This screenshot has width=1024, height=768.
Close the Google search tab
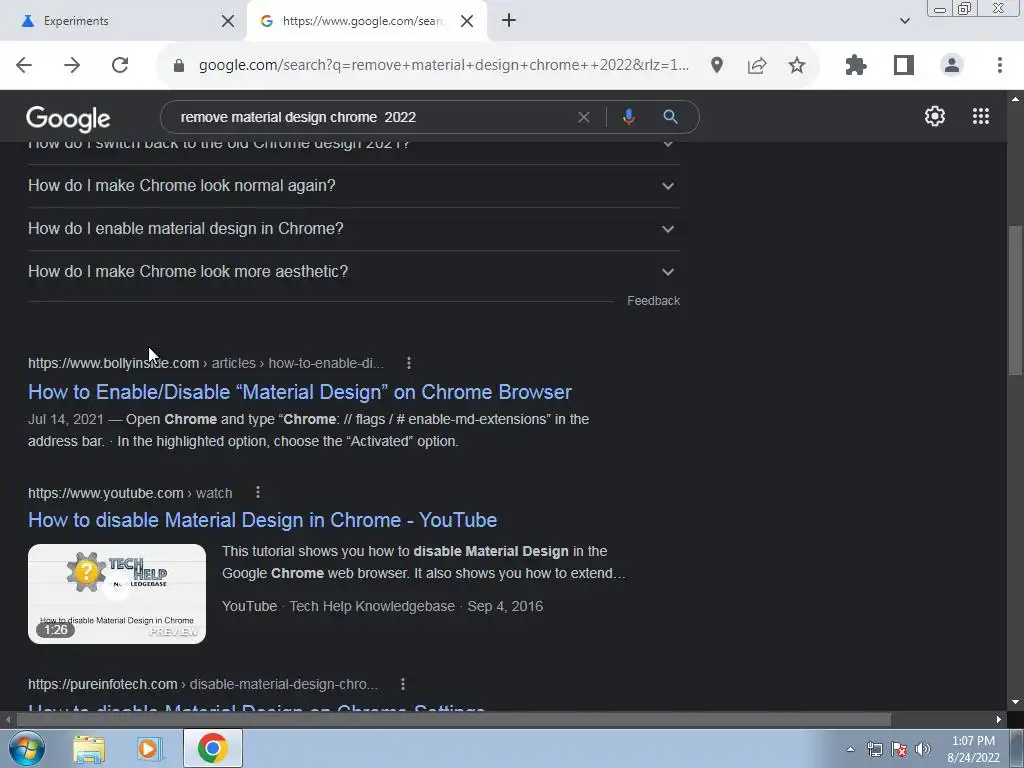pyautogui.click(x=467, y=21)
